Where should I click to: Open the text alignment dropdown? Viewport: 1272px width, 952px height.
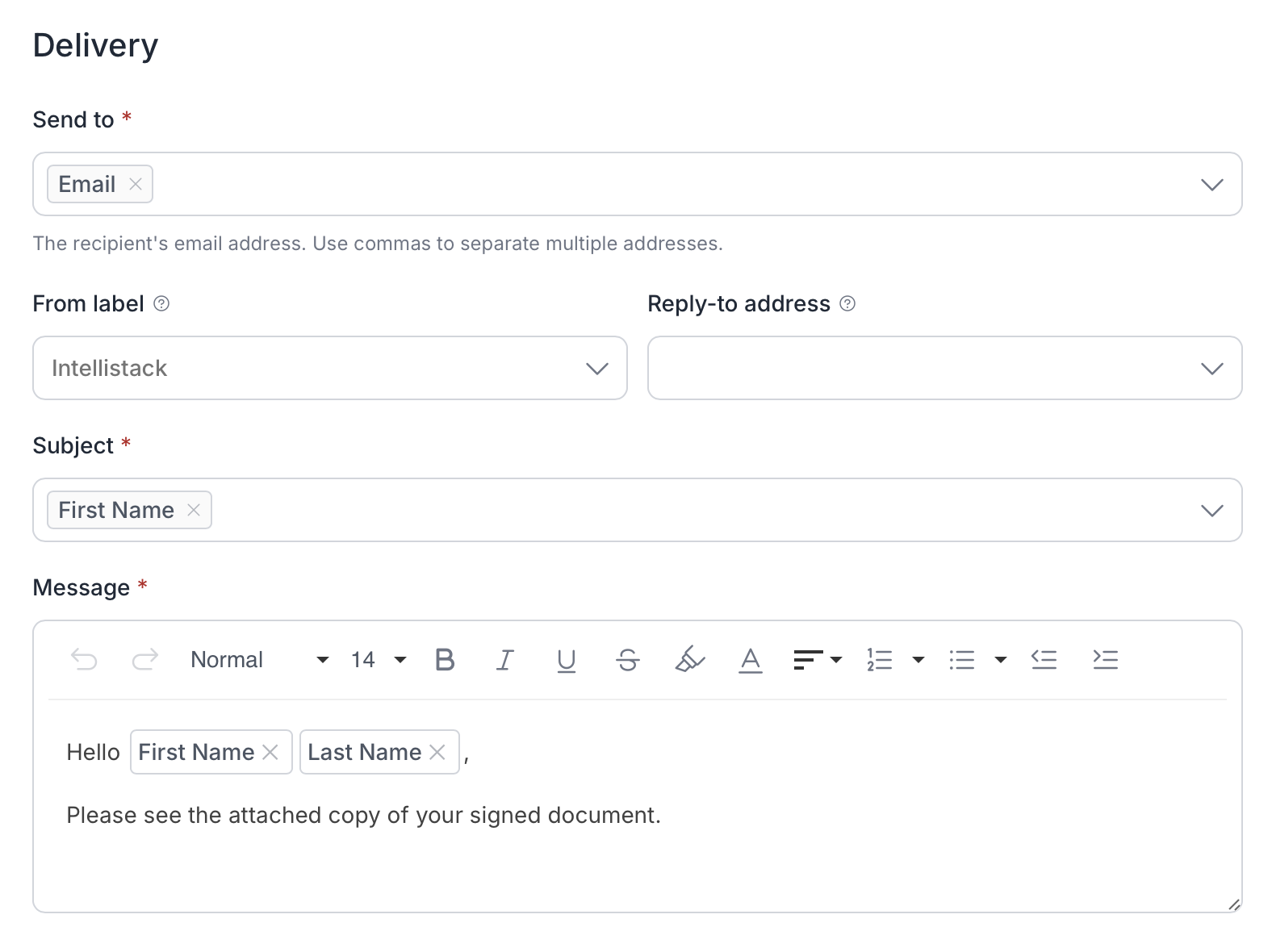pyautogui.click(x=818, y=660)
